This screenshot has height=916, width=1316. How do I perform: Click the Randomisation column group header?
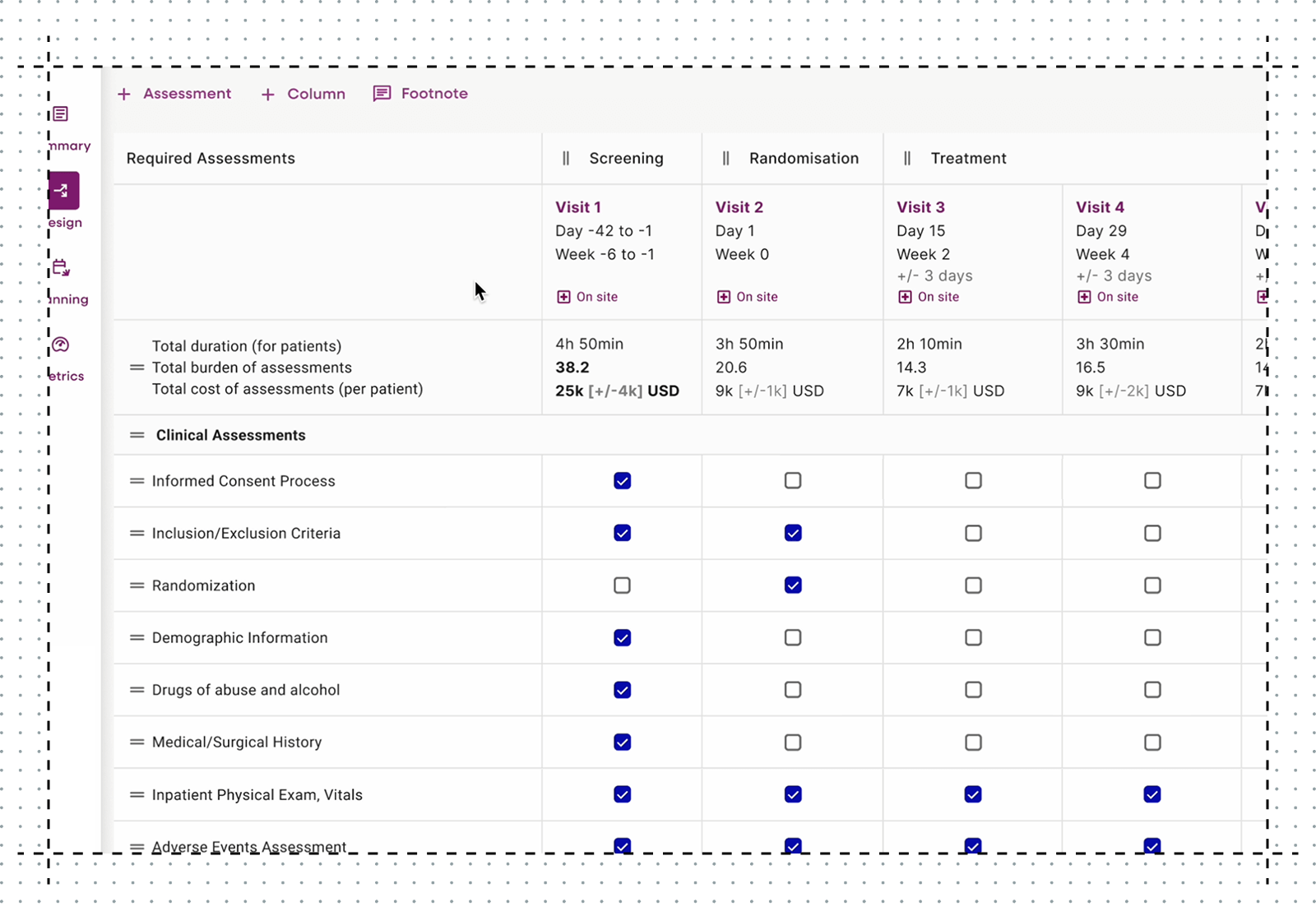point(804,159)
